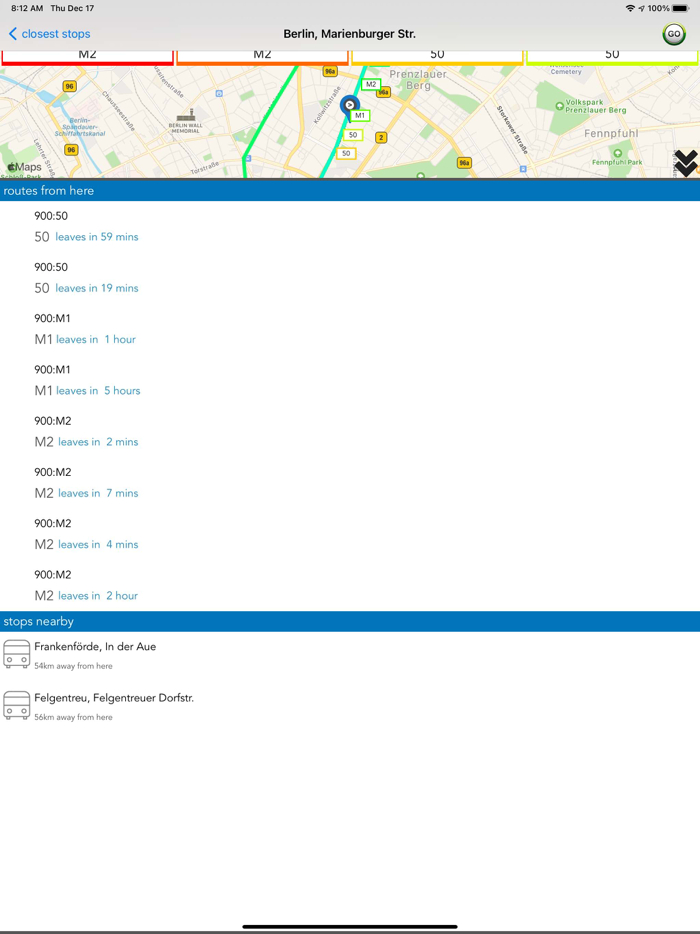Image resolution: width=700 pixels, height=934 pixels.
Task: Select the M1 route label on the map
Action: (x=360, y=116)
